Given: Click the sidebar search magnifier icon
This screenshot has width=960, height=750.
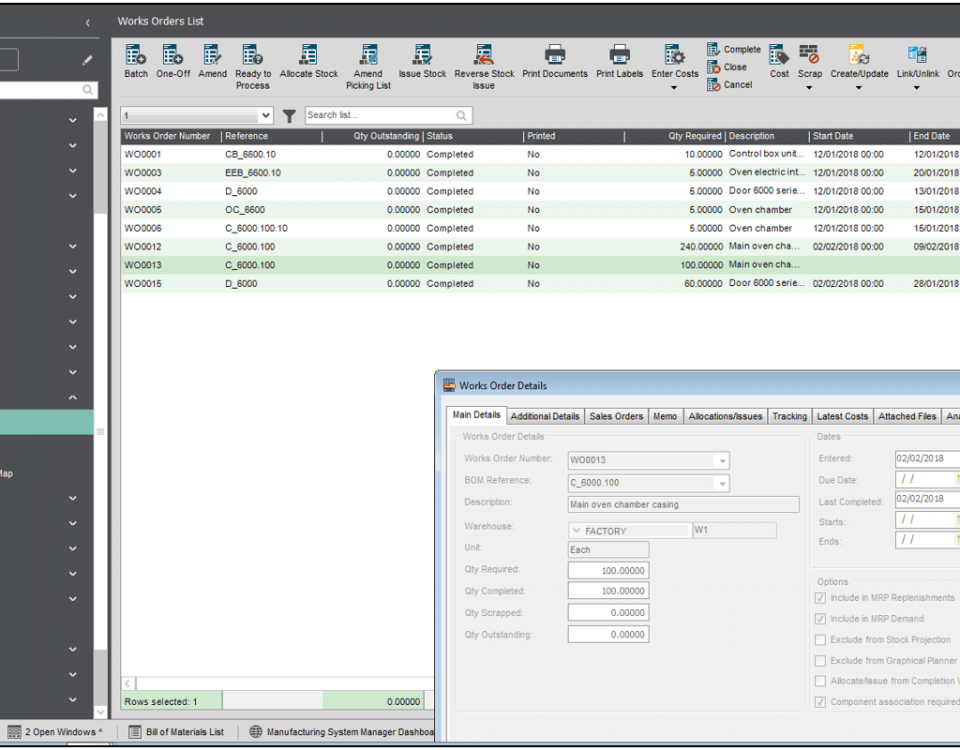Looking at the screenshot, I should pos(88,90).
